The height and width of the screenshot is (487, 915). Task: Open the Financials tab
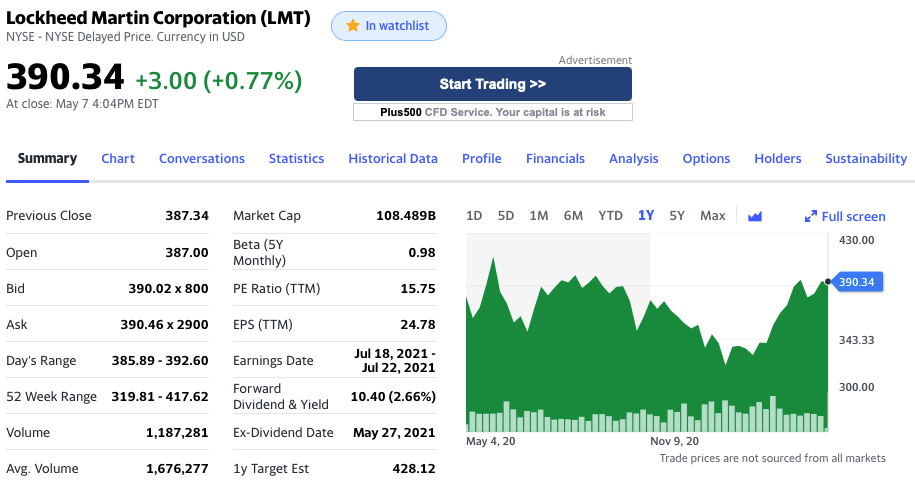tap(555, 159)
